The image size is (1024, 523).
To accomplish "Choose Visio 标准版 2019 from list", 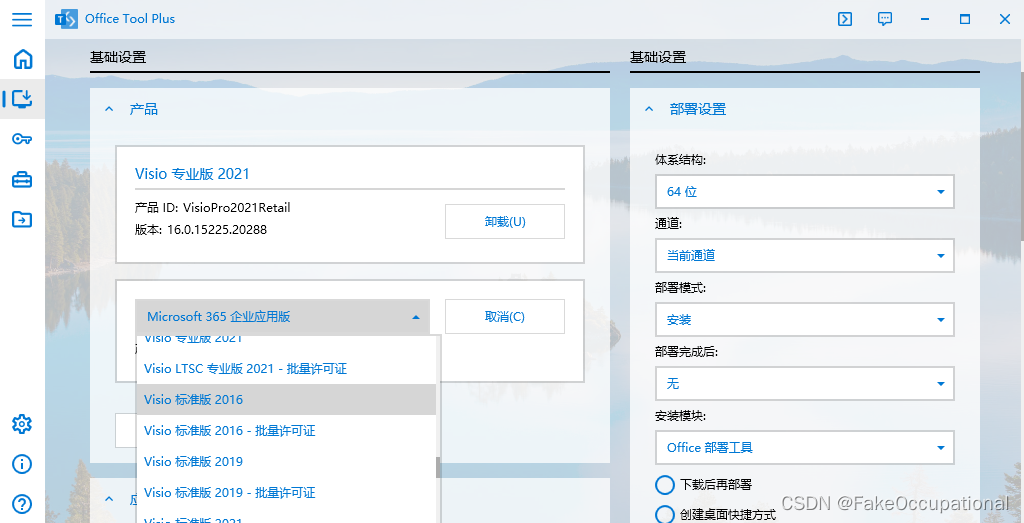I will click(x=286, y=461).
